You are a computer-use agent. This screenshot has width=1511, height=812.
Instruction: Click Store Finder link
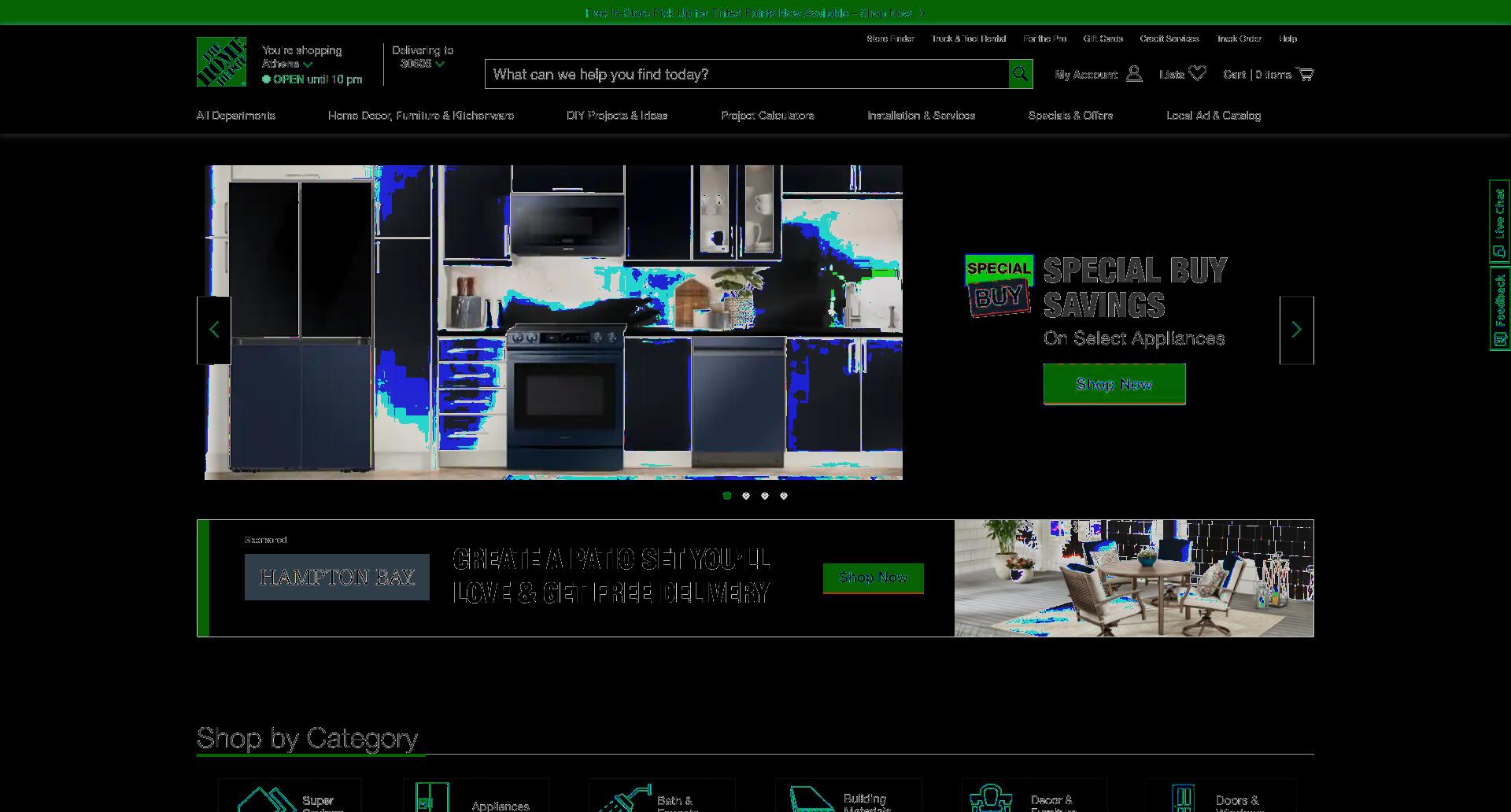coord(890,39)
